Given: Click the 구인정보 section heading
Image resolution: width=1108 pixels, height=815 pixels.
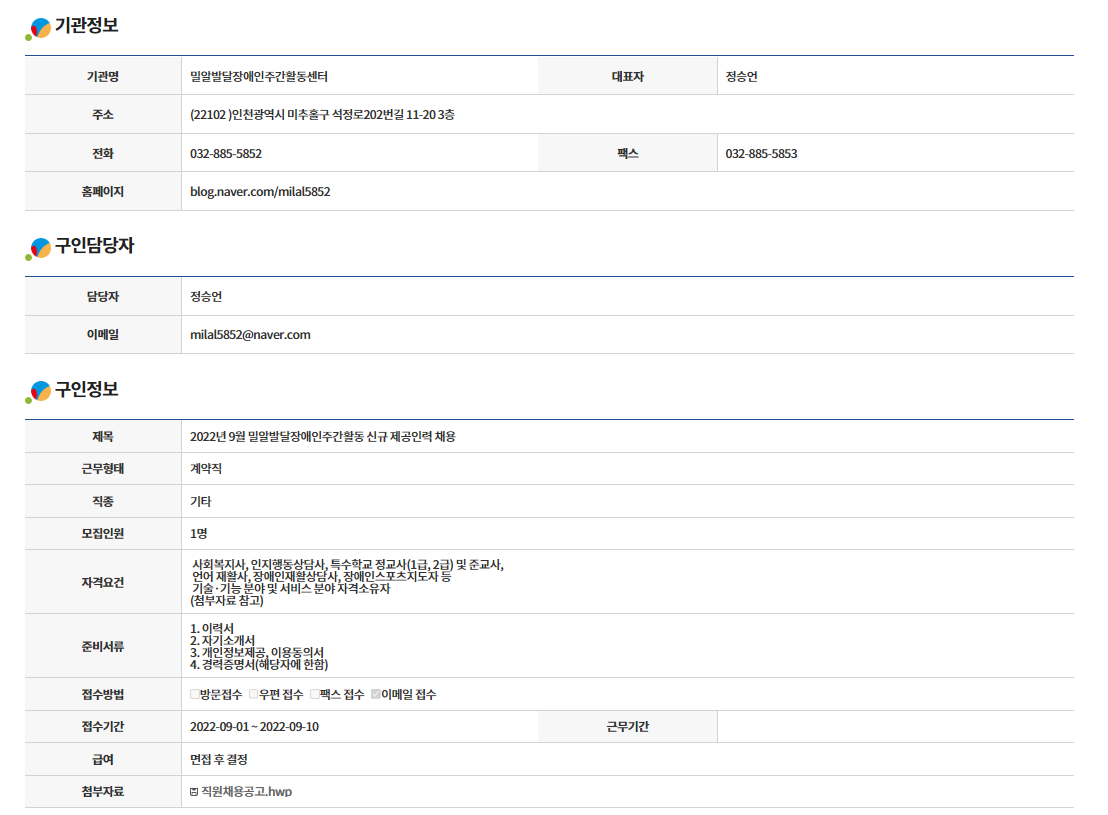Looking at the screenshot, I should point(87,389).
